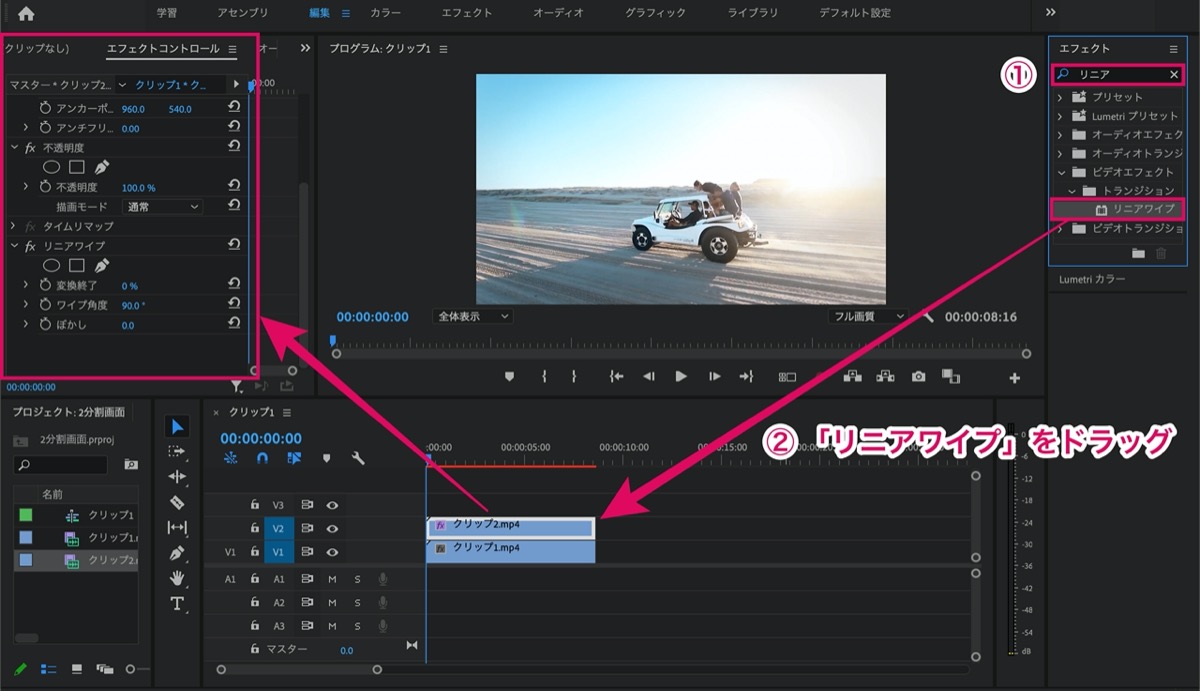Select the Razor tool in the toolbox
The height and width of the screenshot is (691, 1200).
[x=177, y=502]
